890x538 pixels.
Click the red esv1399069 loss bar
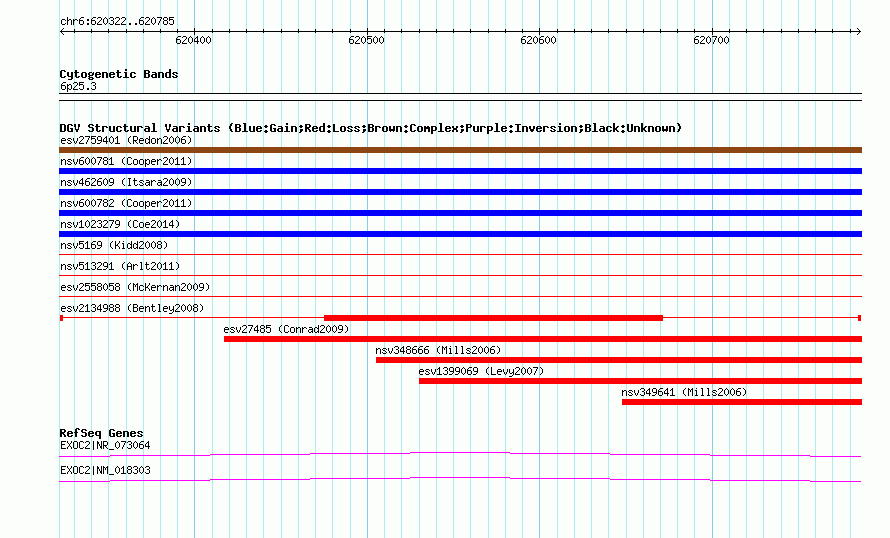click(640, 381)
